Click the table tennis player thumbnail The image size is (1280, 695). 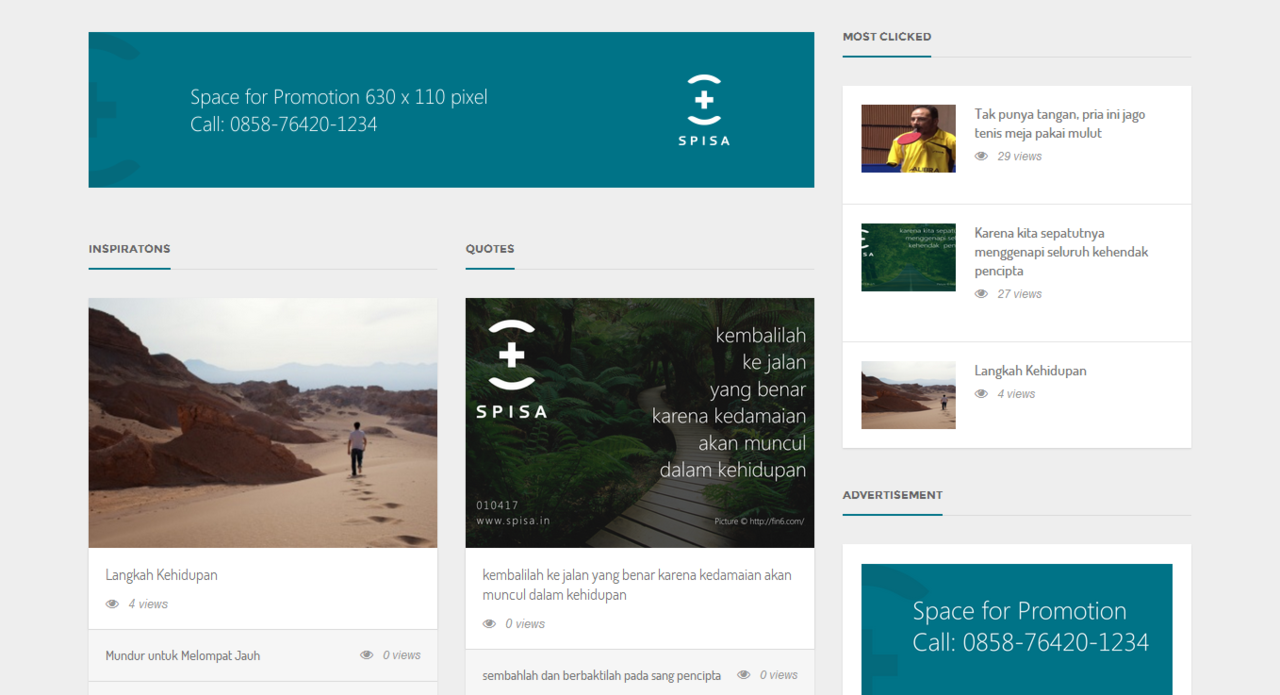pyautogui.click(x=908, y=139)
